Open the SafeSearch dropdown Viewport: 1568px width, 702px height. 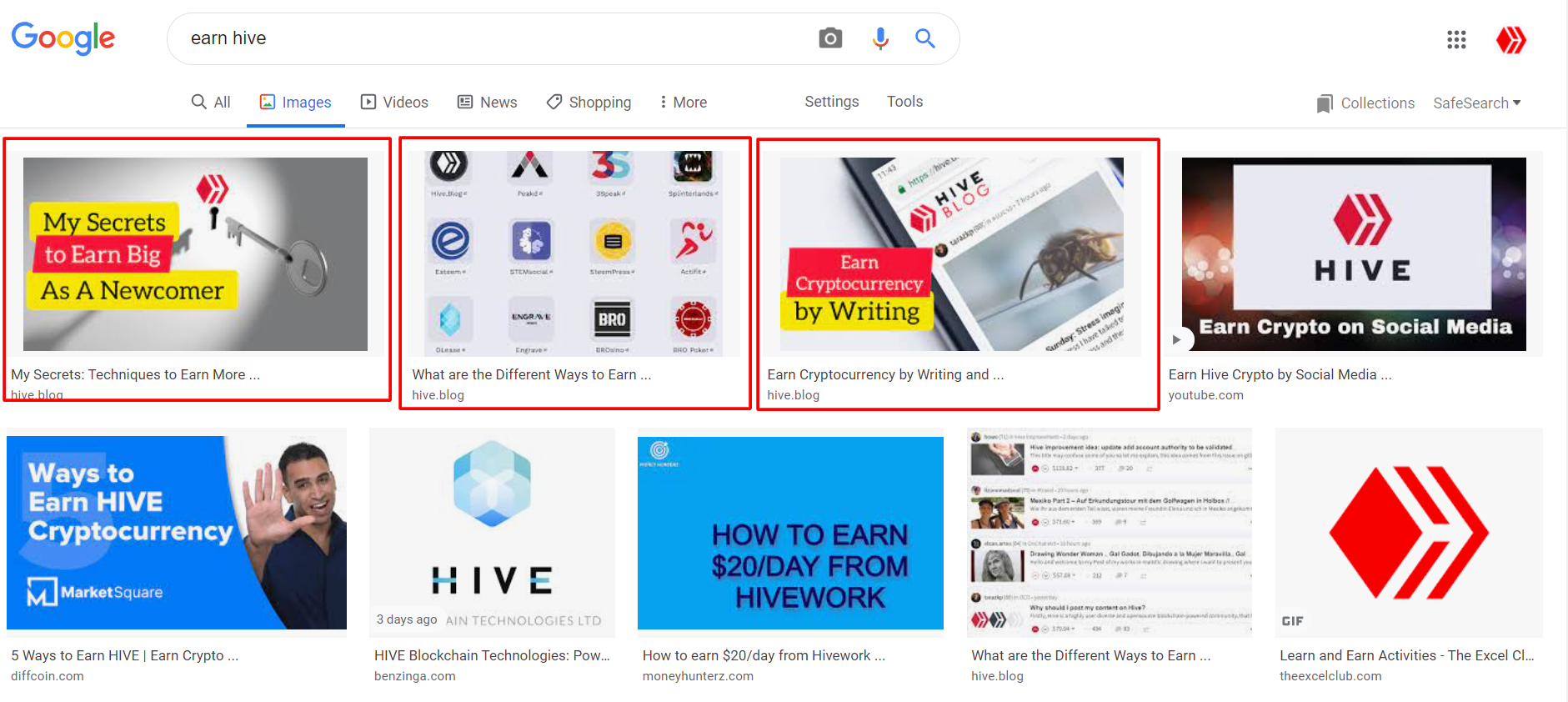pos(1477,103)
